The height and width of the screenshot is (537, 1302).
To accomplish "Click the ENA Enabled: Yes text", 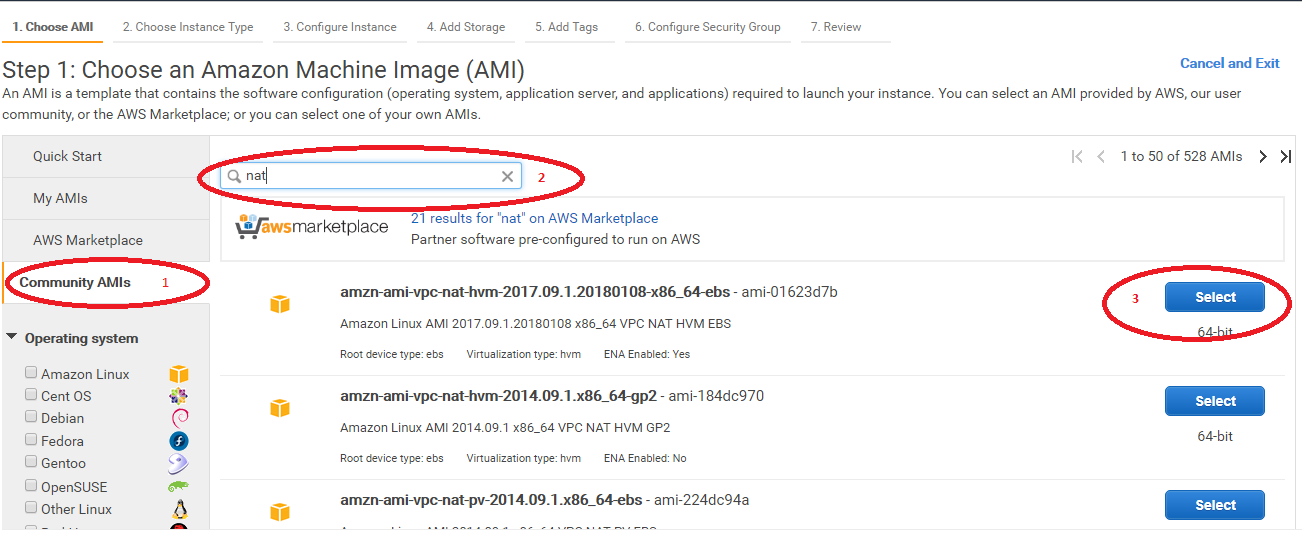I will click(x=647, y=354).
